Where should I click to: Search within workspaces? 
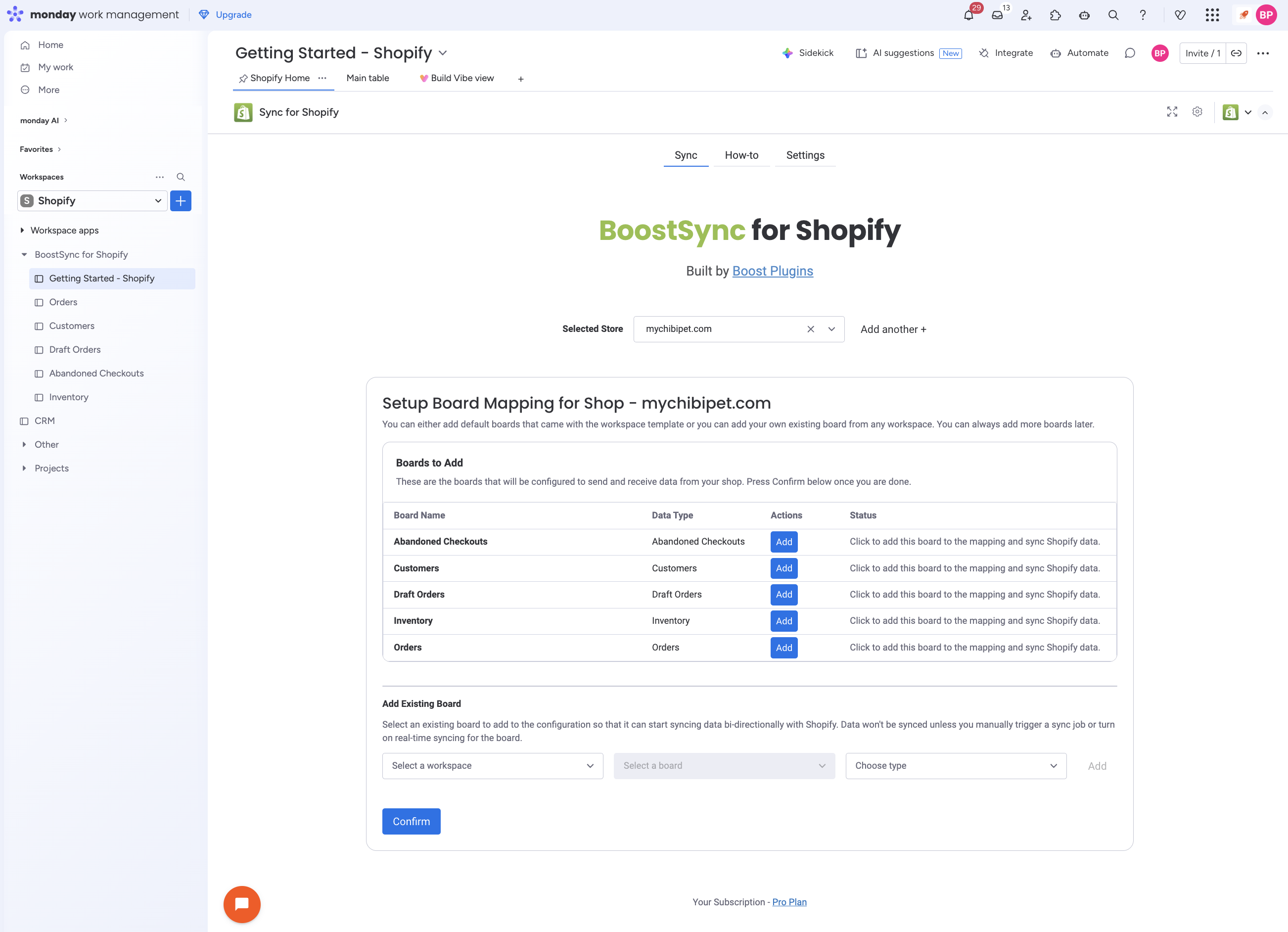tap(181, 177)
